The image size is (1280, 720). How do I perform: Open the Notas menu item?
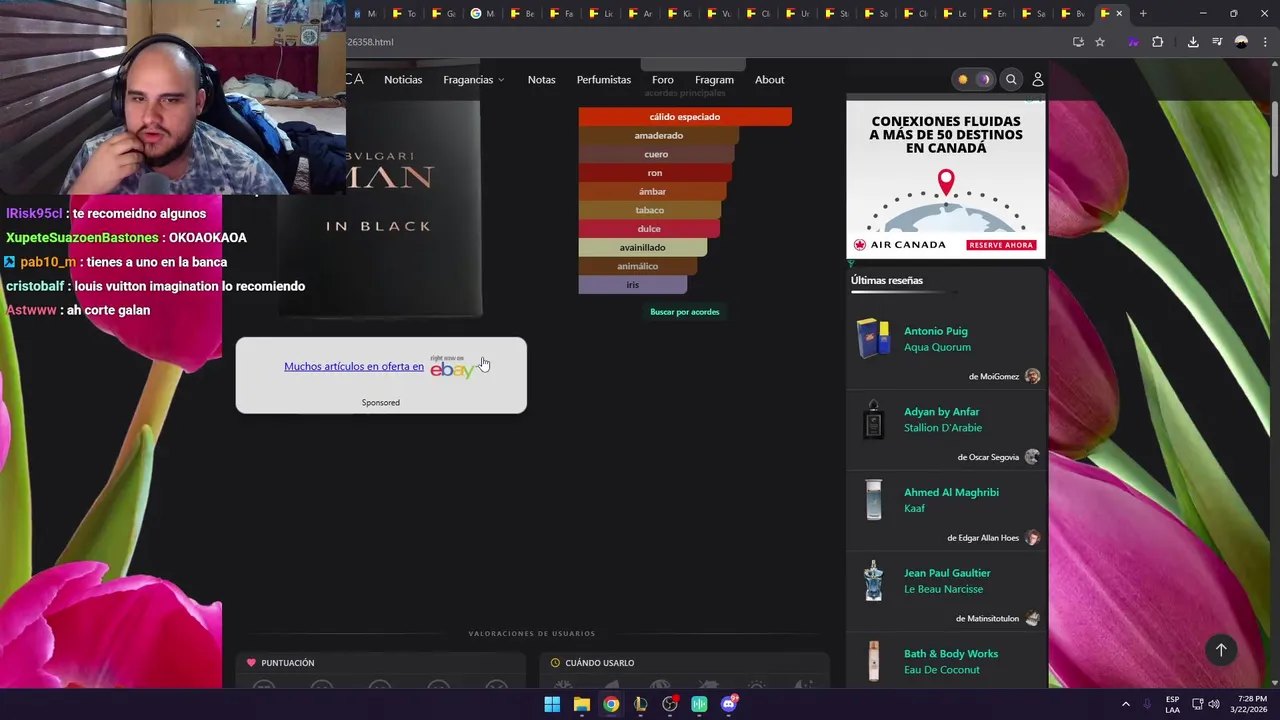pyautogui.click(x=541, y=80)
